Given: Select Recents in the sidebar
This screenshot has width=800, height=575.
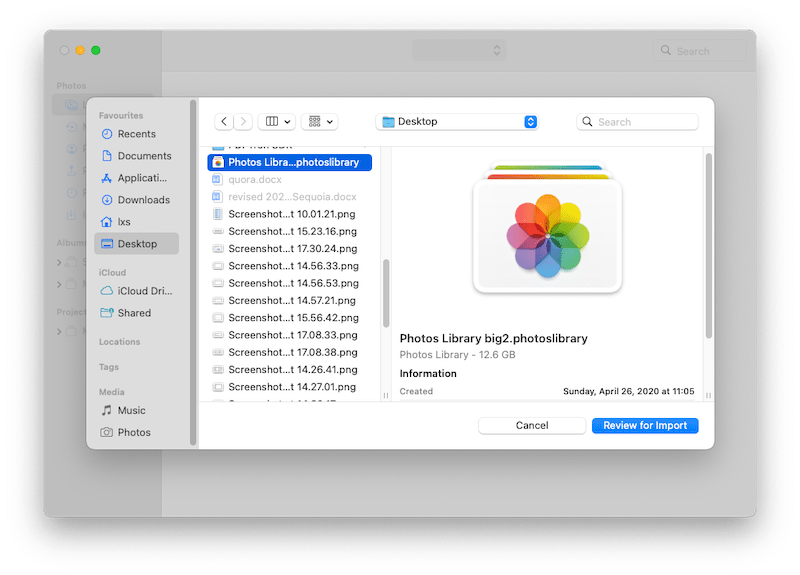Looking at the screenshot, I should [x=136, y=134].
